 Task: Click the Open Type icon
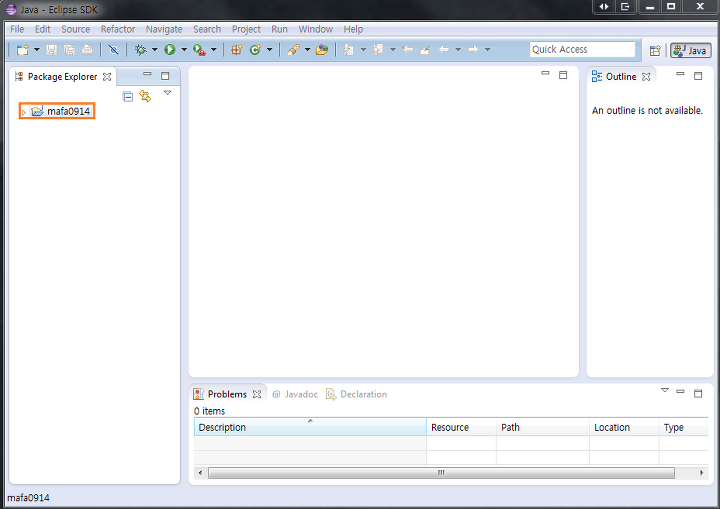322,50
